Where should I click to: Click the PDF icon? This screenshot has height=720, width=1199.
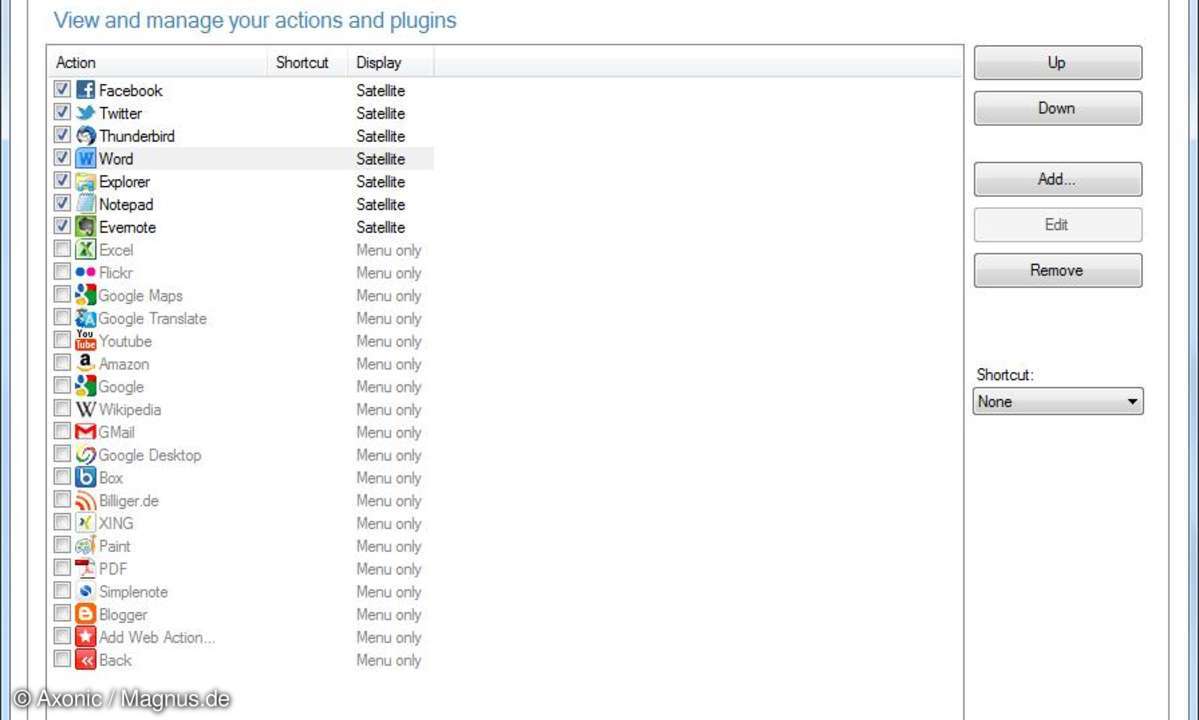[86, 569]
